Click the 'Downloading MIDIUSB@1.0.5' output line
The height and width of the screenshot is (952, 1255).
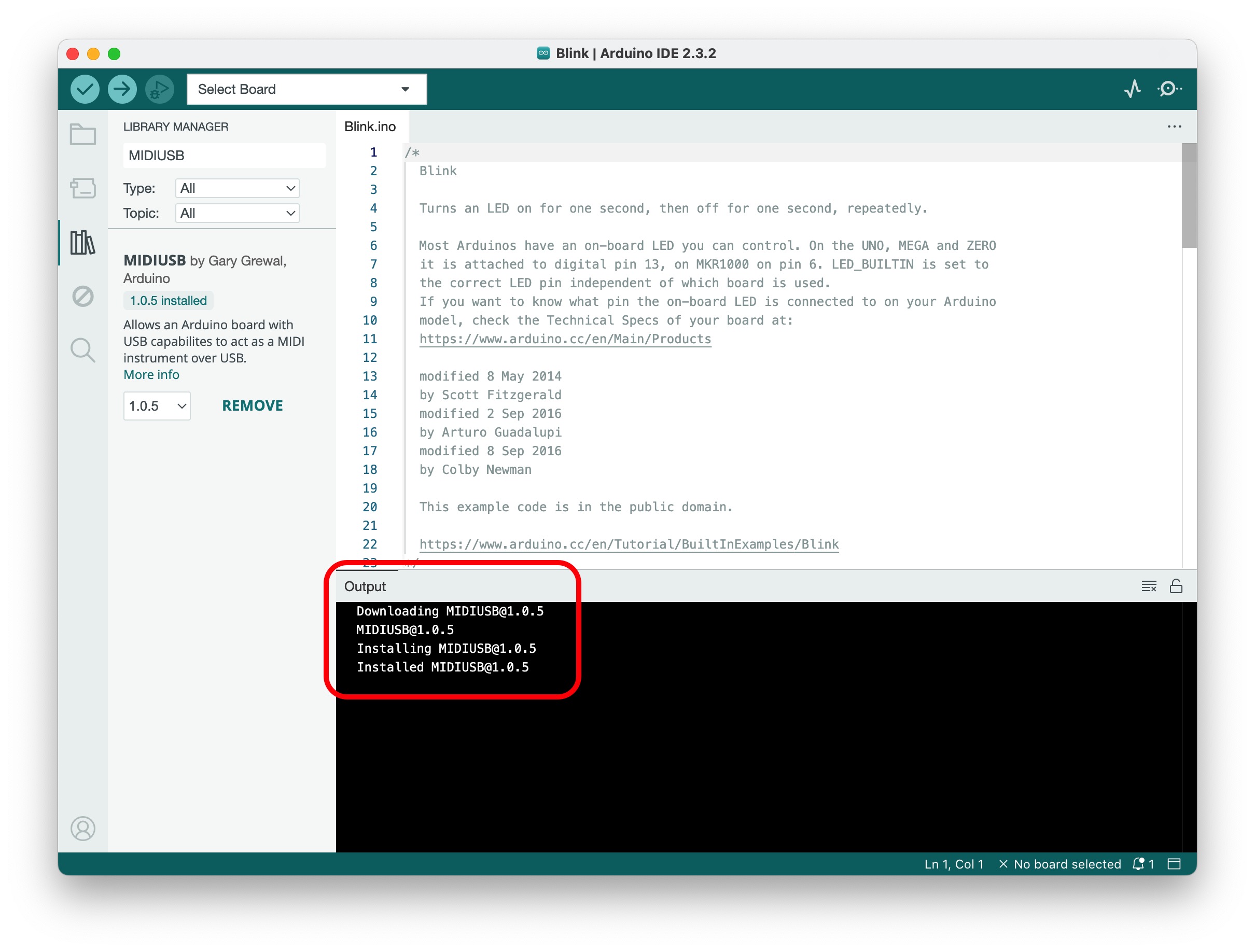(450, 611)
